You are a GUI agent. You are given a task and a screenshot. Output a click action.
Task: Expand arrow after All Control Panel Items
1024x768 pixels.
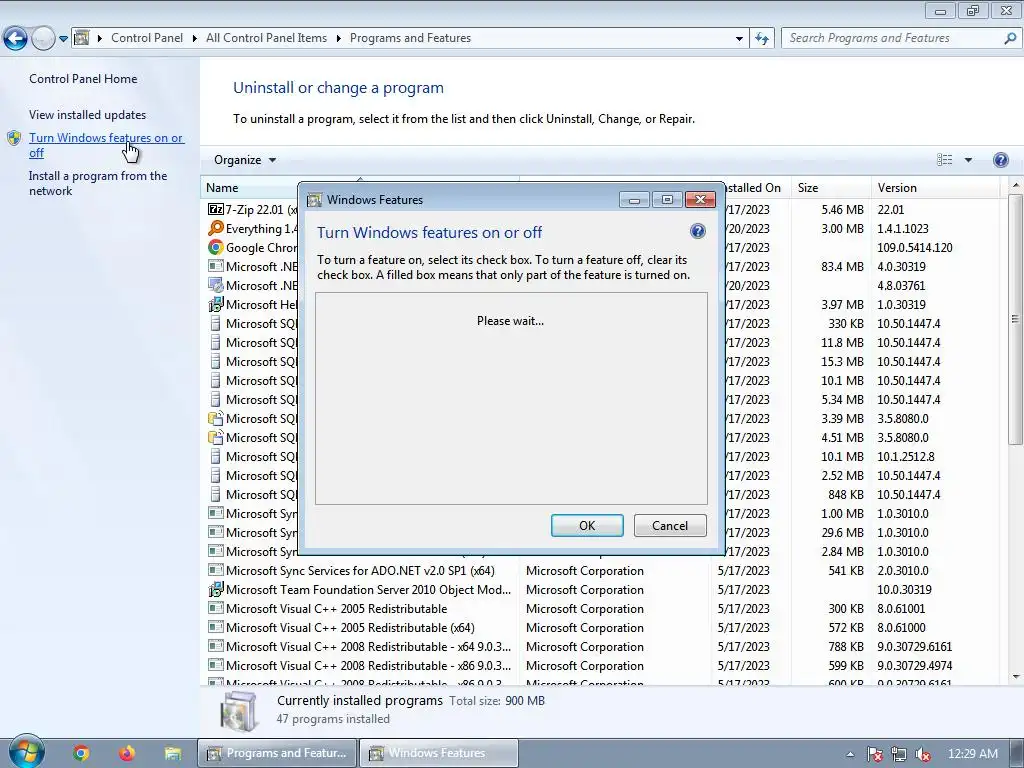coord(339,39)
